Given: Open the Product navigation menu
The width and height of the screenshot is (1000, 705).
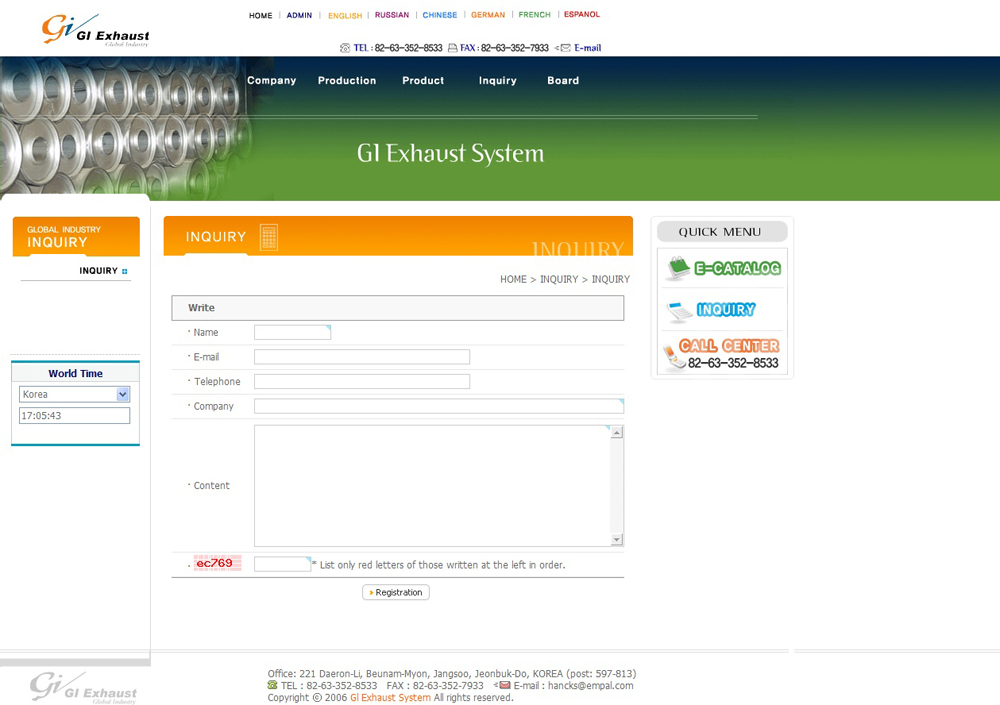Looking at the screenshot, I should coord(423,81).
